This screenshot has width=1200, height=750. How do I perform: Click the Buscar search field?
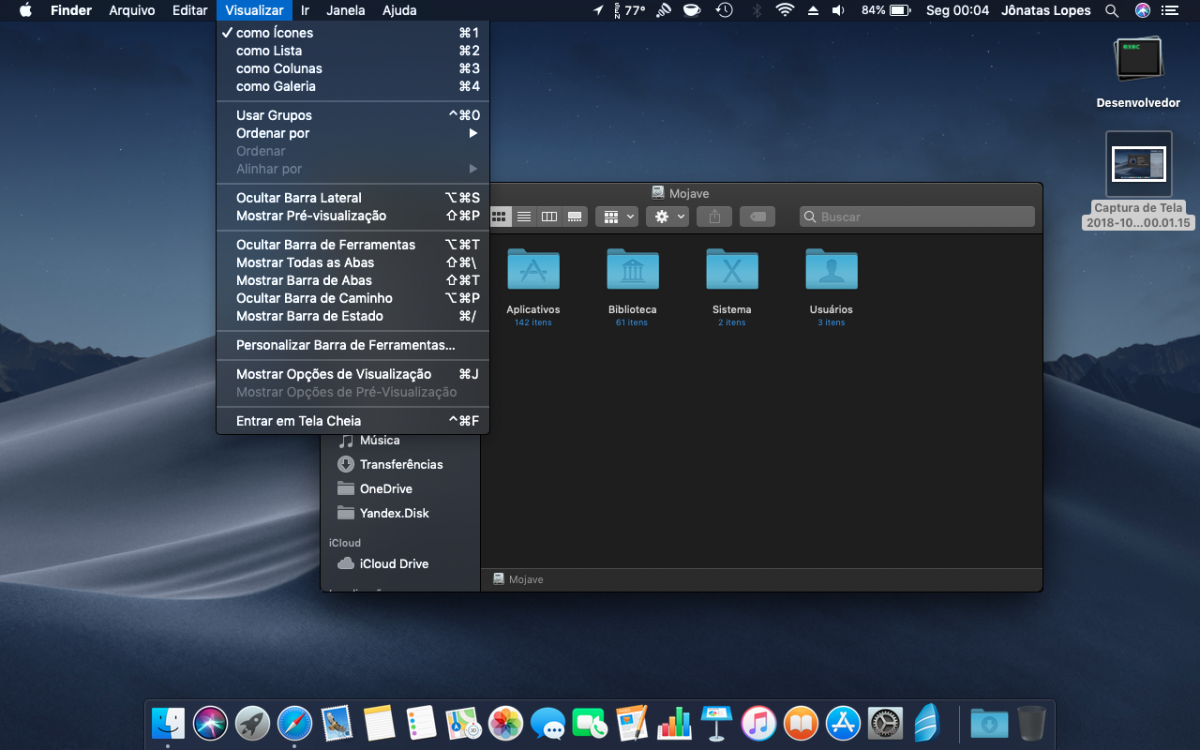917,217
